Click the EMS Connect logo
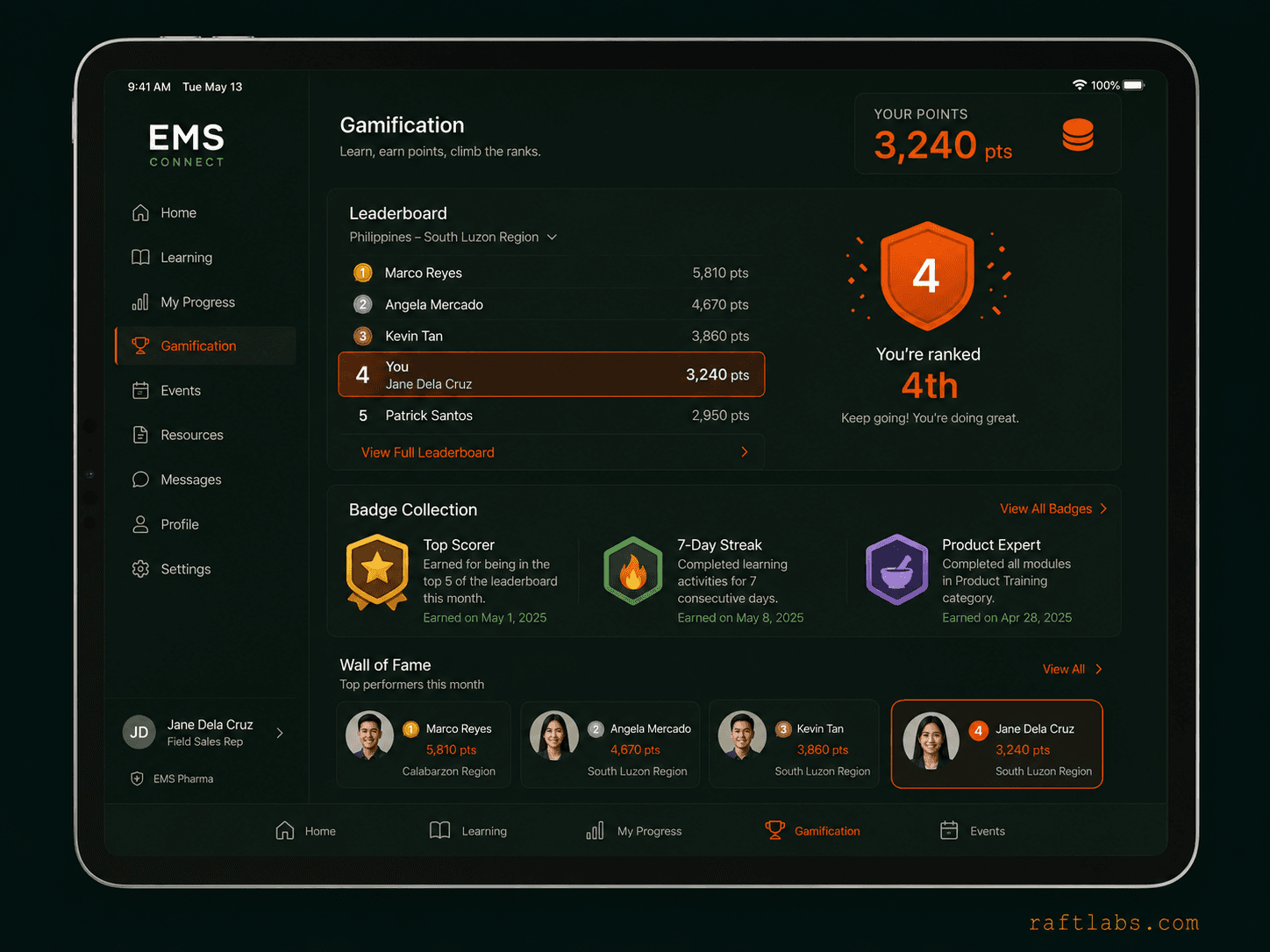Image resolution: width=1270 pixels, height=952 pixels. tap(186, 145)
